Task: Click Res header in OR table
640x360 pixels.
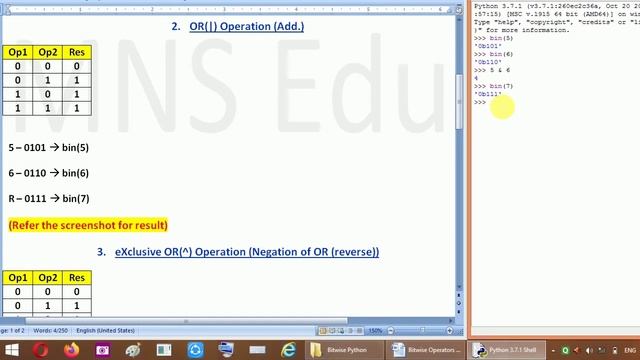Action: 77,52
